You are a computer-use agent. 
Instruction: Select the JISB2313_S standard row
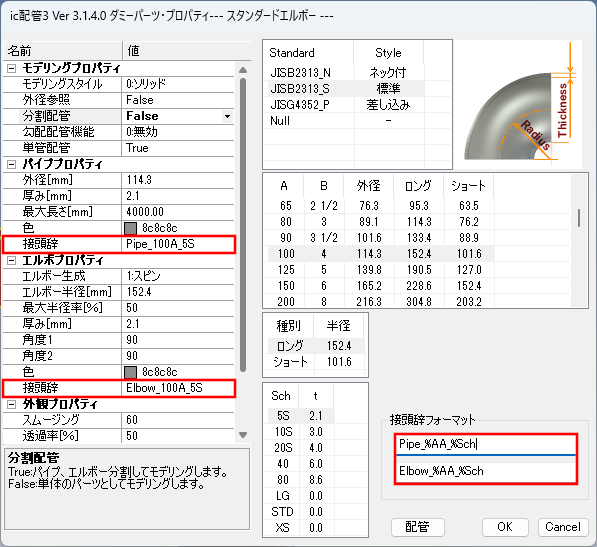point(346,88)
